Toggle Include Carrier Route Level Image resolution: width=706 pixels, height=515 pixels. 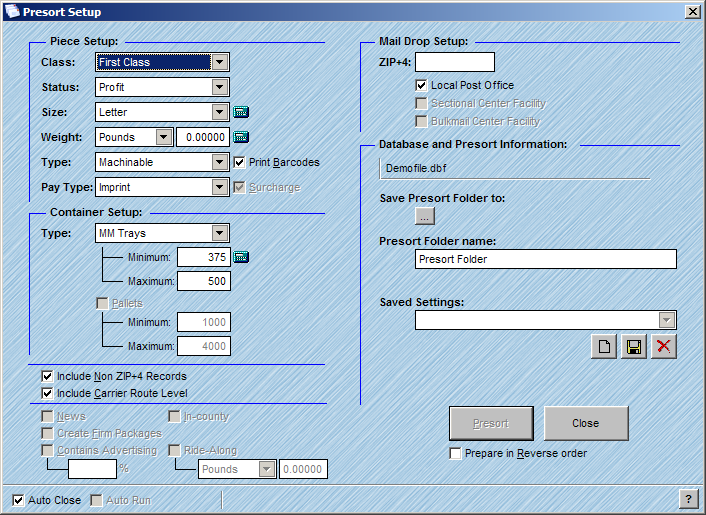click(47, 393)
